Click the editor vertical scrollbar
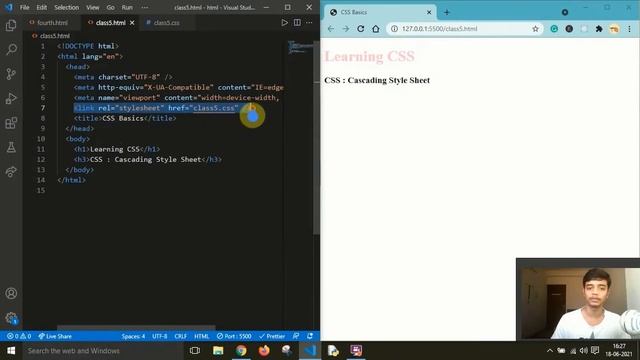Viewport: 640px width, 360px height. point(316,138)
